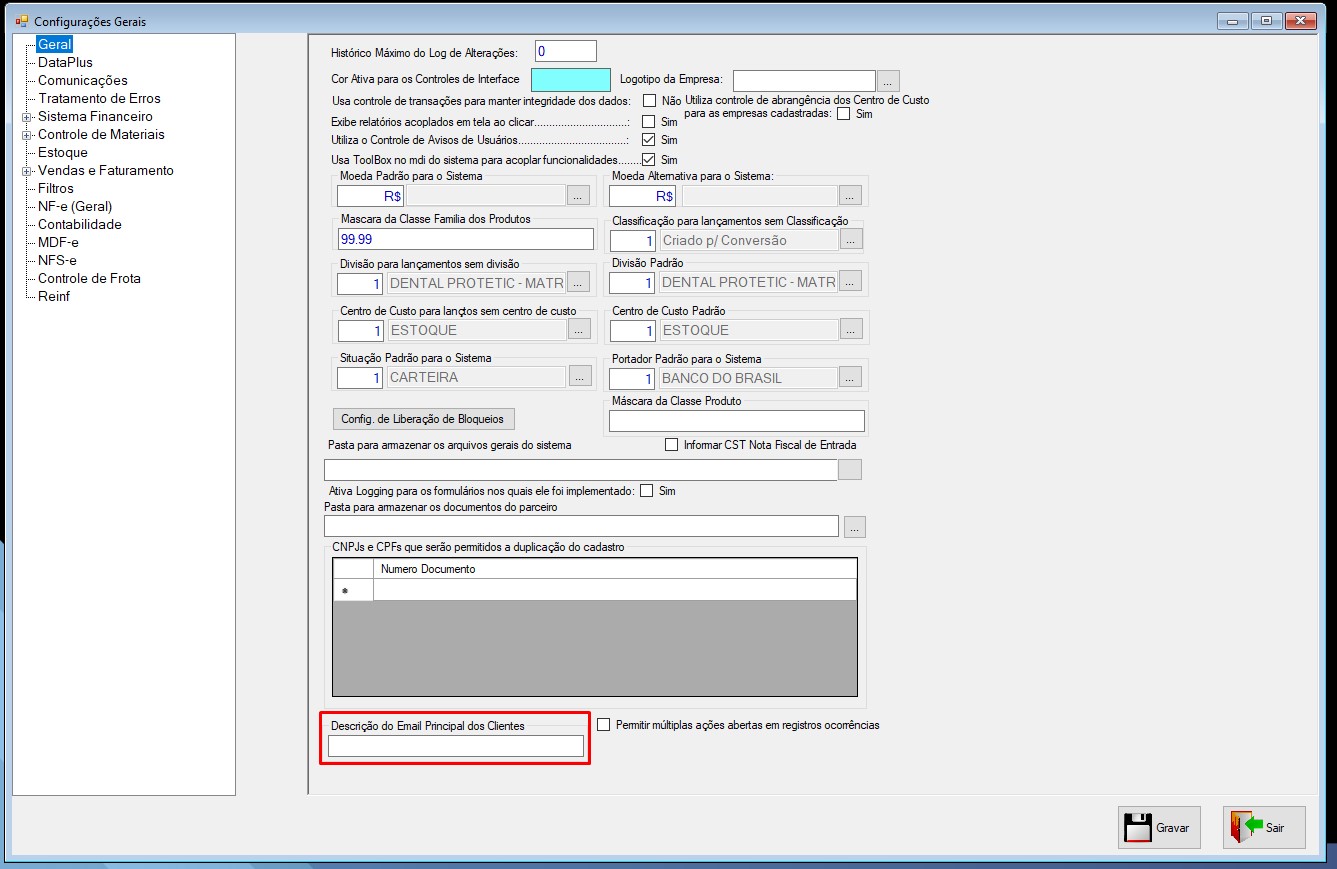This screenshot has width=1337, height=869.
Task: Select Comunicações in the settings tree
Action: (x=83, y=80)
